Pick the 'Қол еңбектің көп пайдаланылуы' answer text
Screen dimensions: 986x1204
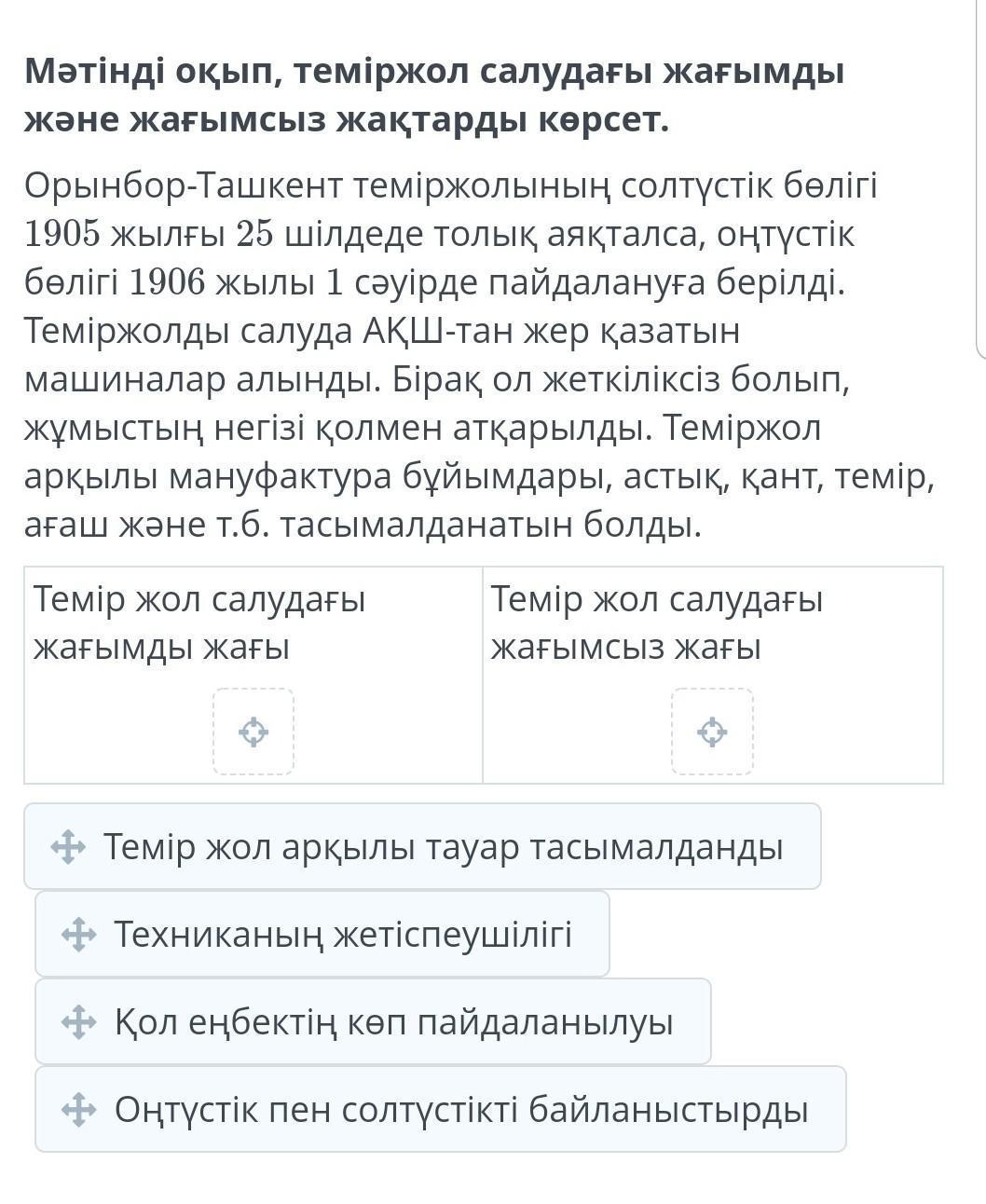(393, 1022)
